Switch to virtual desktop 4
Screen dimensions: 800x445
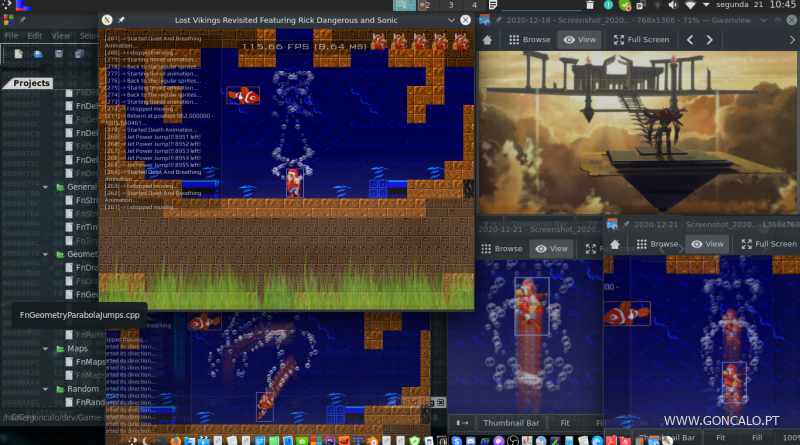pyautogui.click(x=474, y=5)
